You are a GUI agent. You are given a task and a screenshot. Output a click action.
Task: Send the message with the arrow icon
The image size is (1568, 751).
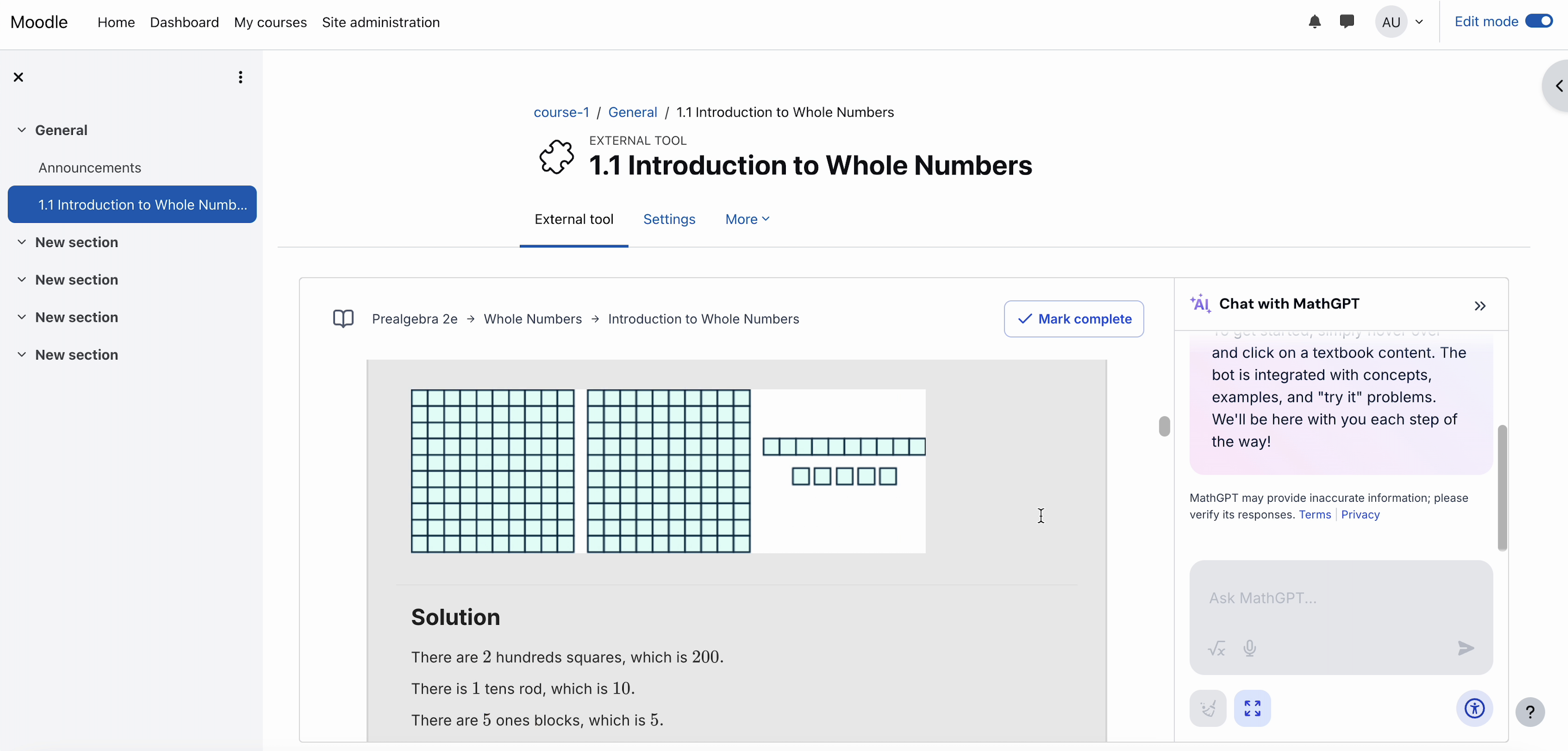click(1466, 648)
